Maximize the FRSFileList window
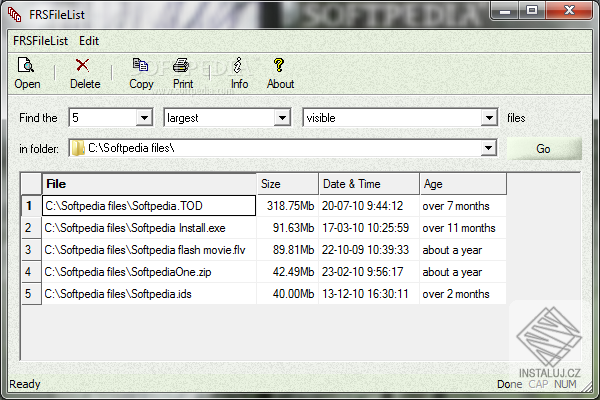600x400 pixels. 532,11
